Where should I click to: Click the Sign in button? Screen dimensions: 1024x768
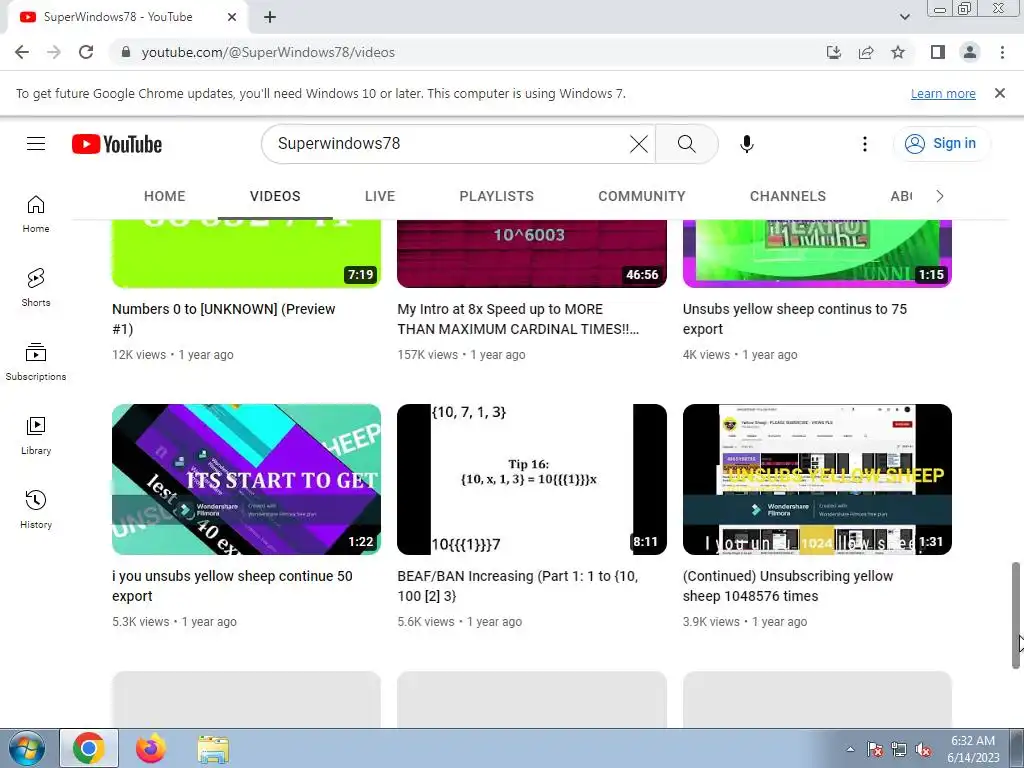pos(941,144)
